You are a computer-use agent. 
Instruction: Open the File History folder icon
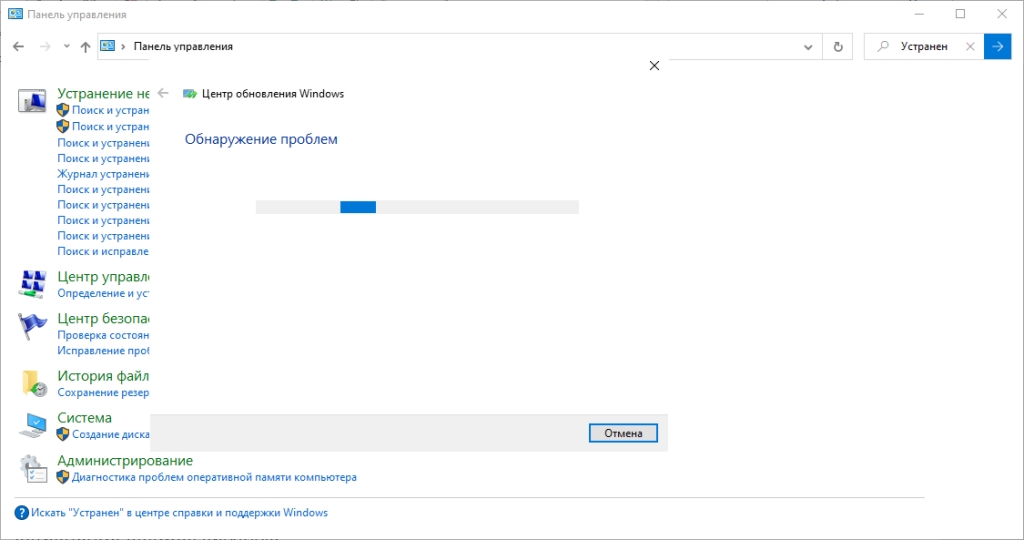(33, 383)
